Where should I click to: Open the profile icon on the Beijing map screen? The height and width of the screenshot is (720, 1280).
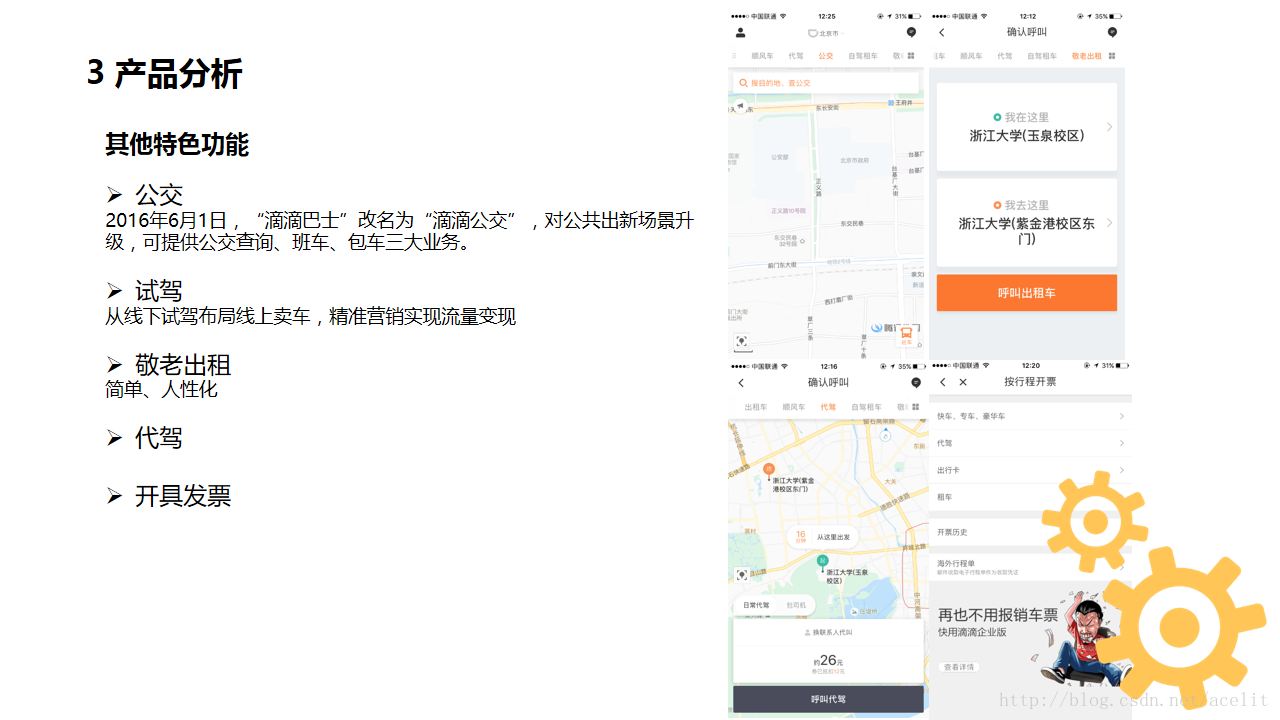click(740, 33)
